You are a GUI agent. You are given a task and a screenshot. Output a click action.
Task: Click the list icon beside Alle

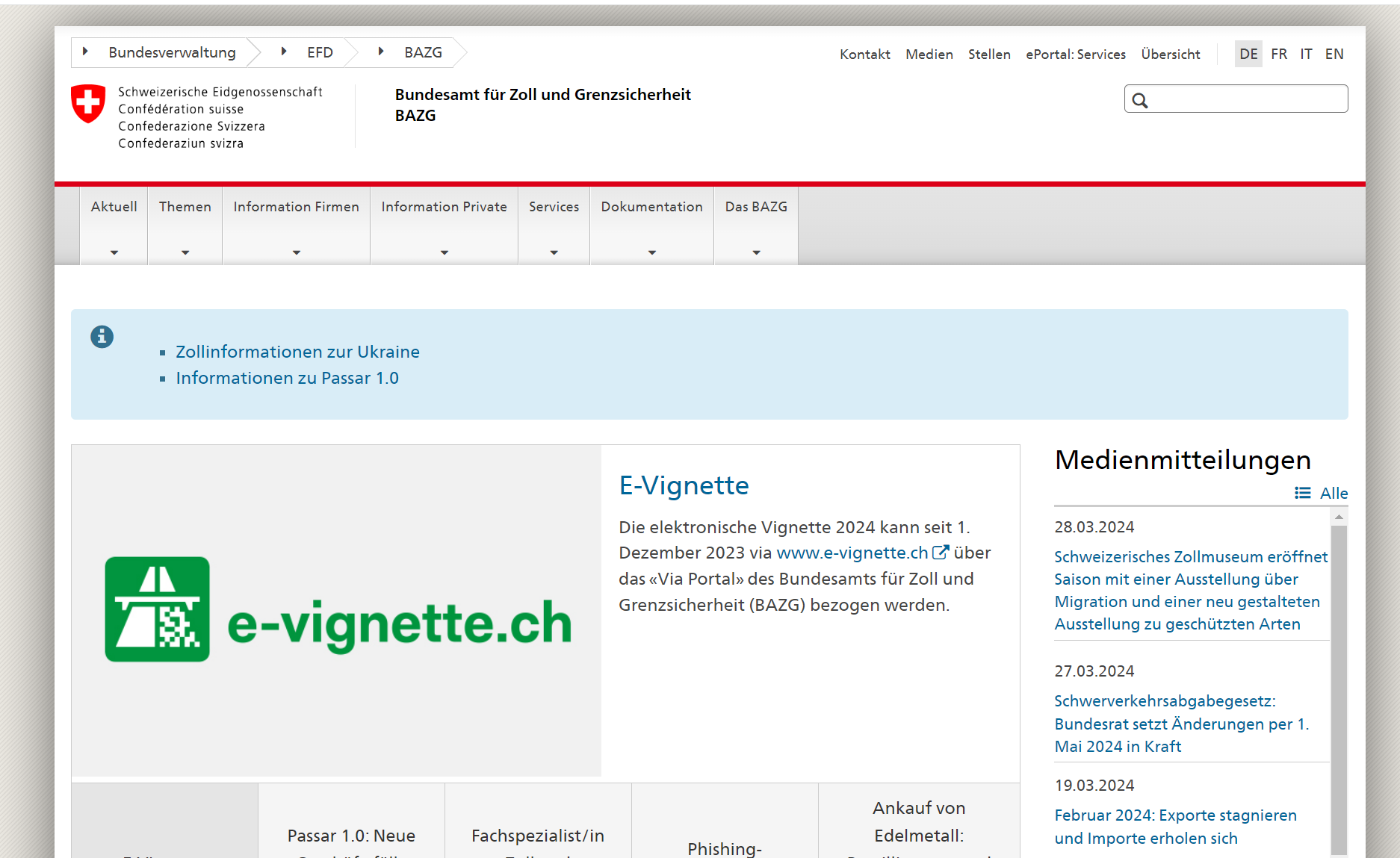[1303, 493]
